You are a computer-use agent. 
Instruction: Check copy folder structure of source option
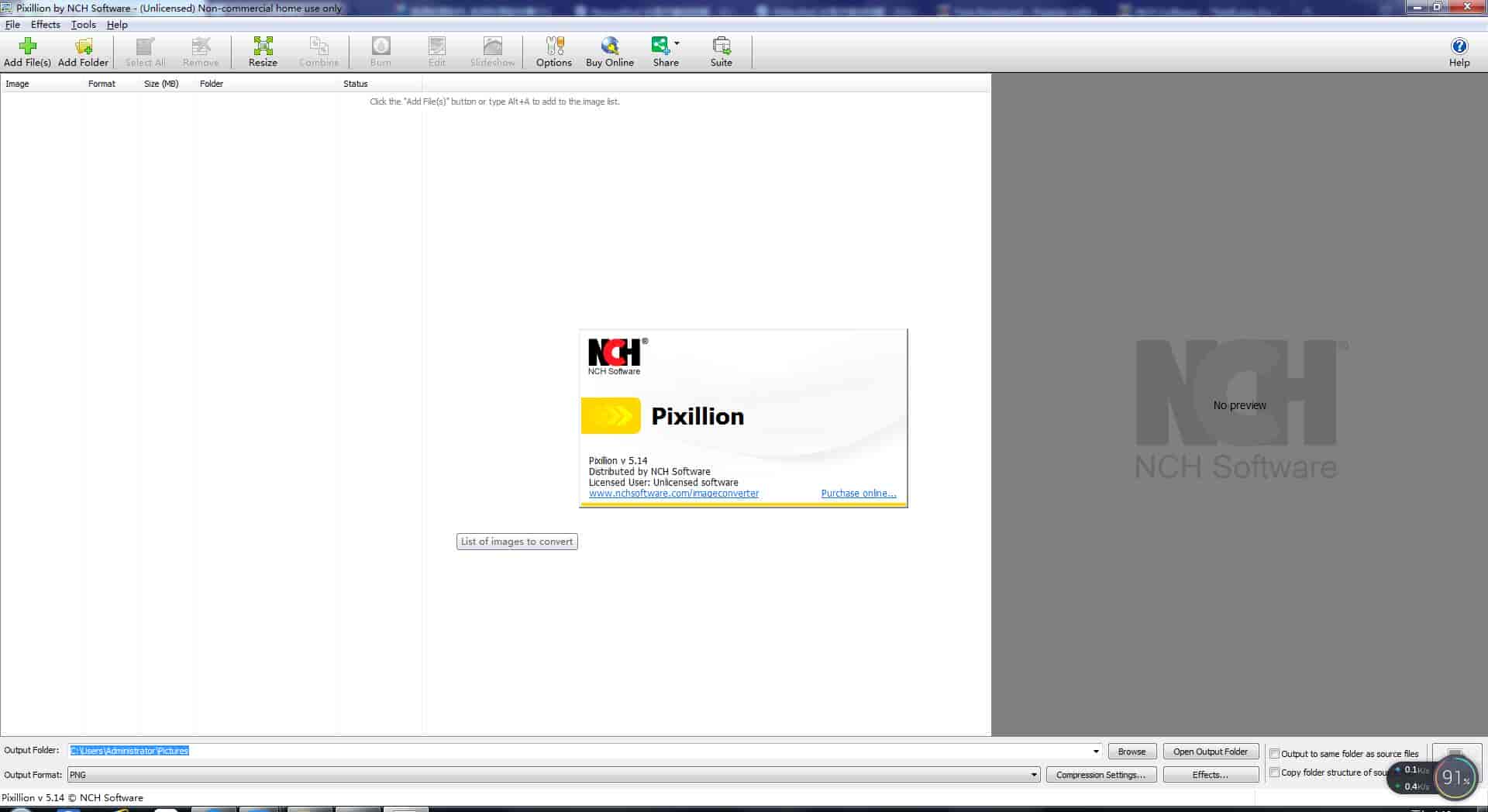click(x=1275, y=772)
